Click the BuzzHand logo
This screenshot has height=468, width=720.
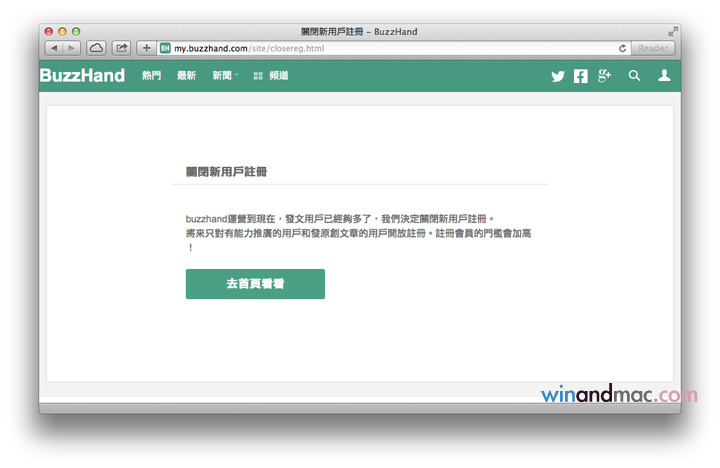(82, 76)
